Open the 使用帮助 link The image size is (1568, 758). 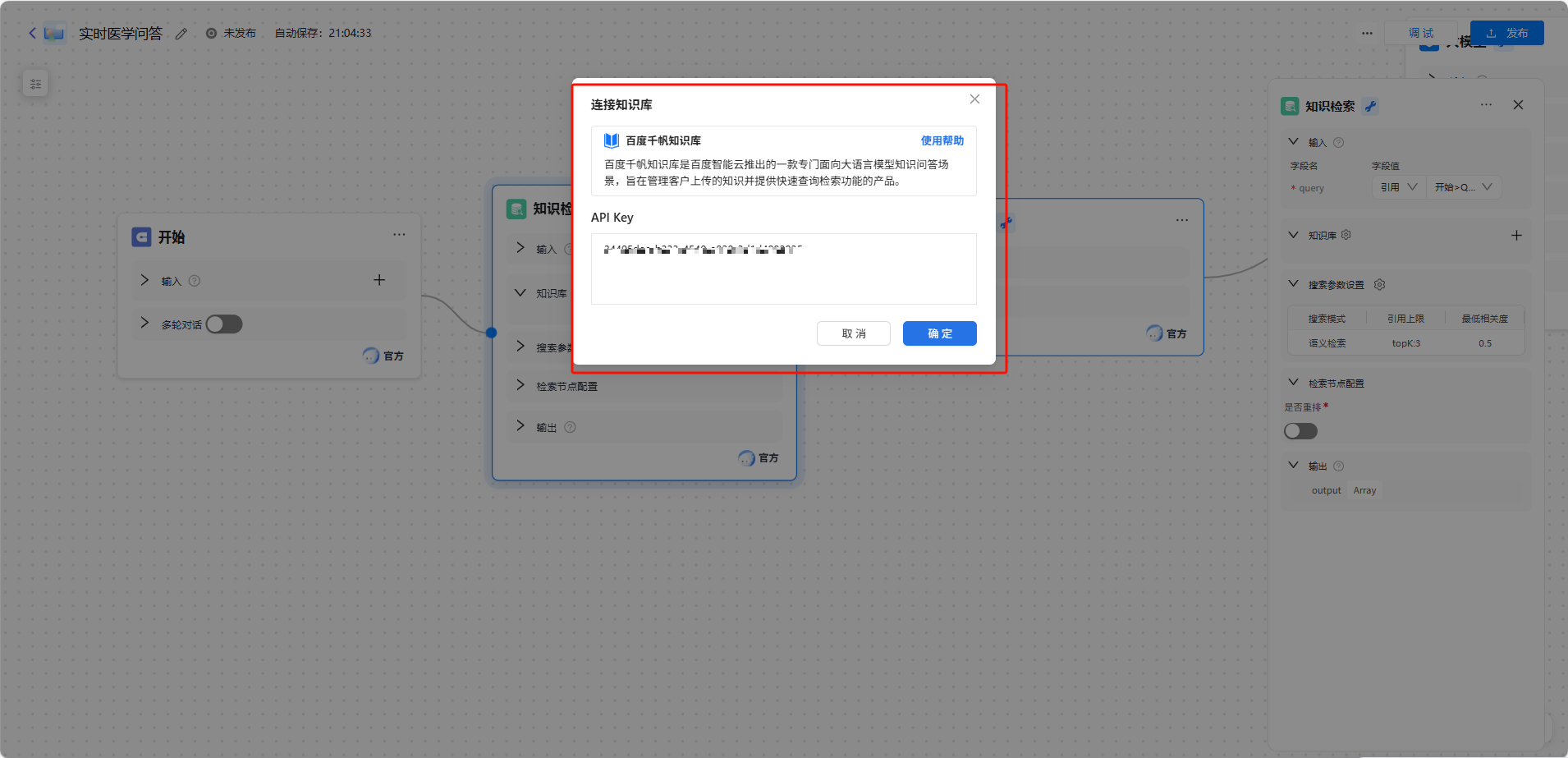point(942,140)
